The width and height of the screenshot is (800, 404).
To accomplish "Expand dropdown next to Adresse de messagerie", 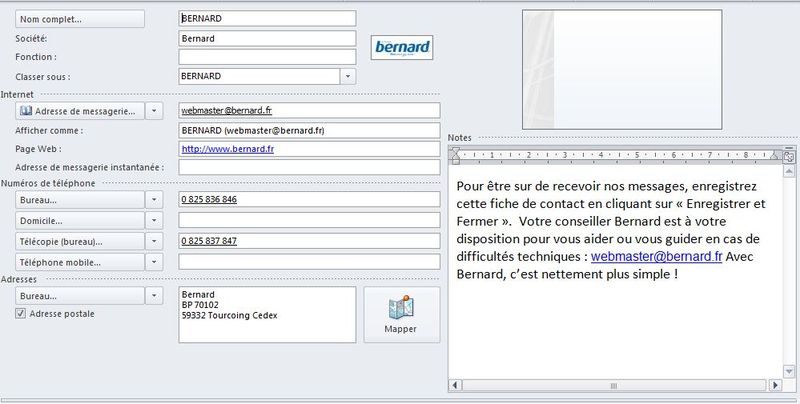I will point(154,111).
